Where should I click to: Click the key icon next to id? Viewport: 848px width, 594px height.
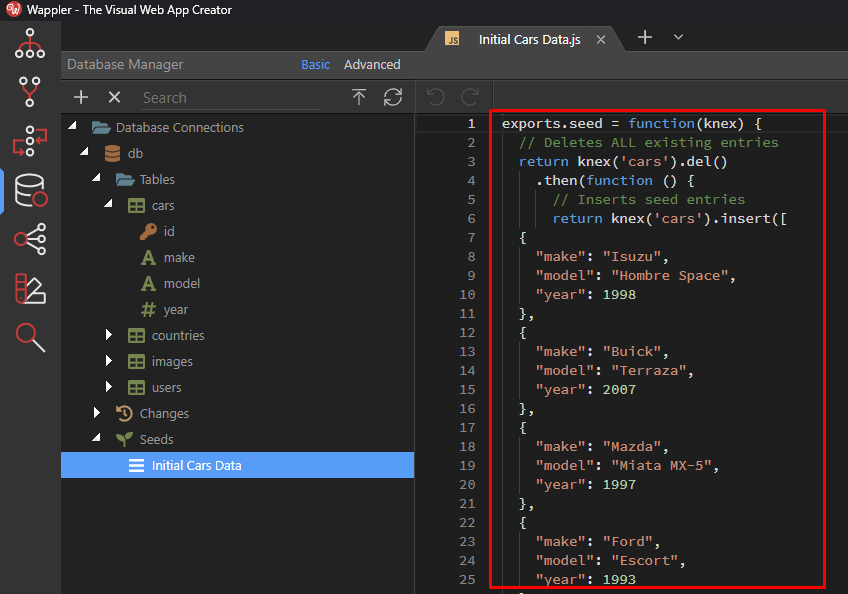tap(148, 232)
